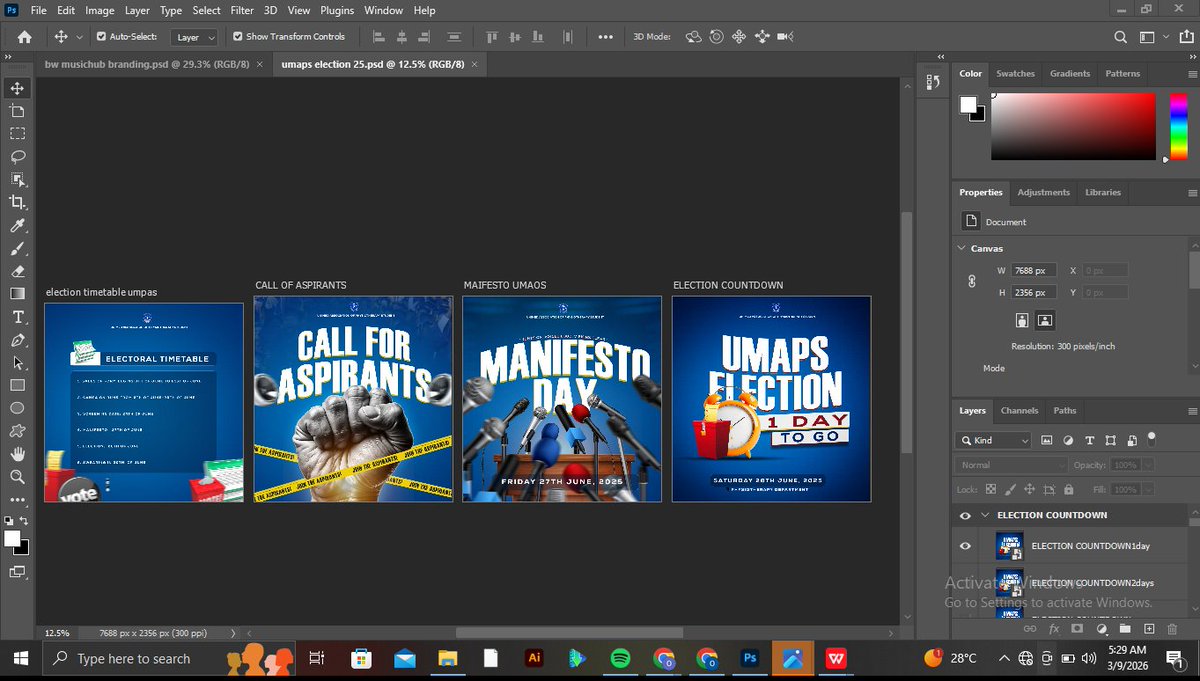The width and height of the screenshot is (1200, 681).
Task: Click the link layers icon
Action: click(1030, 629)
